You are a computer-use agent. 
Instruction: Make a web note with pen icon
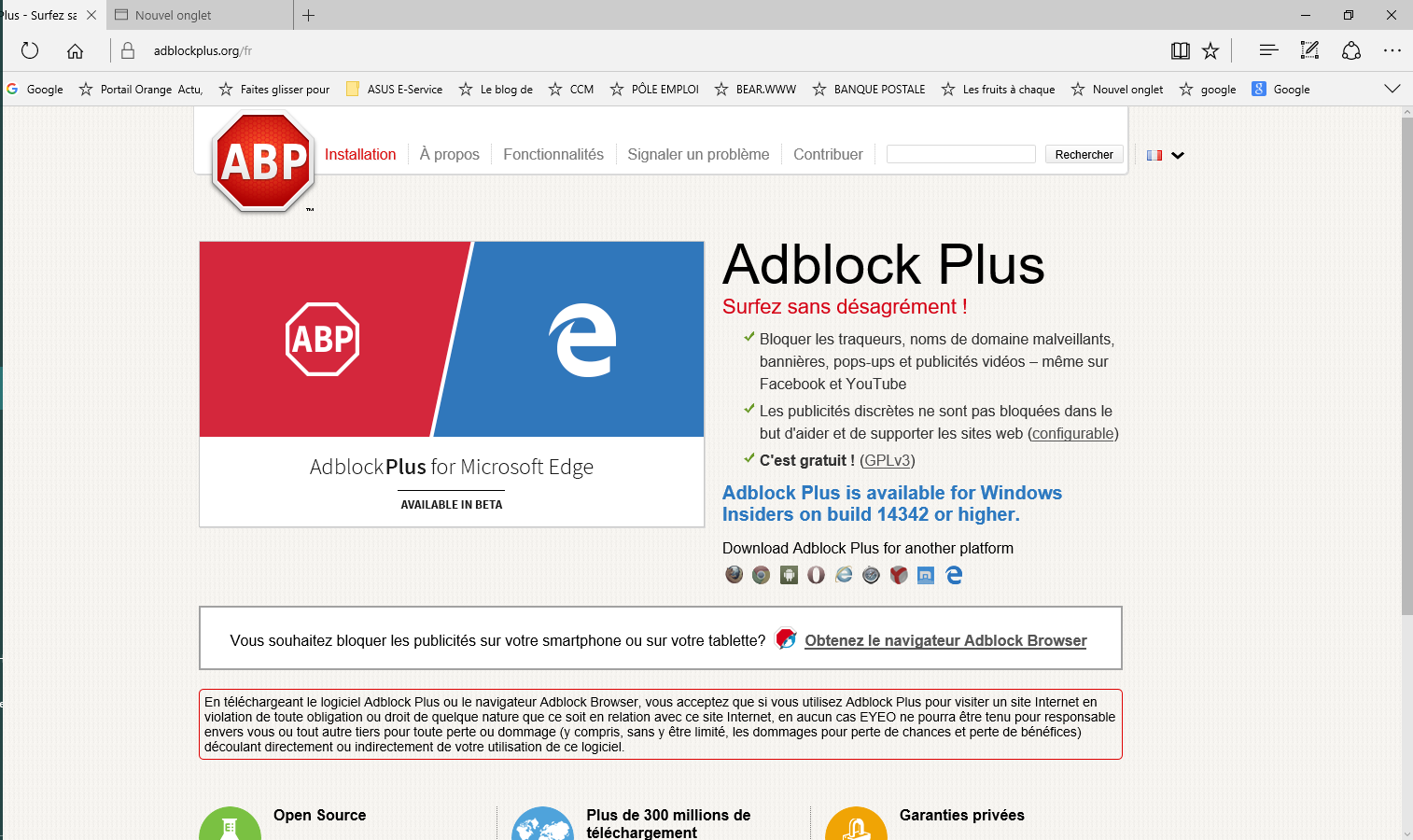(1310, 50)
